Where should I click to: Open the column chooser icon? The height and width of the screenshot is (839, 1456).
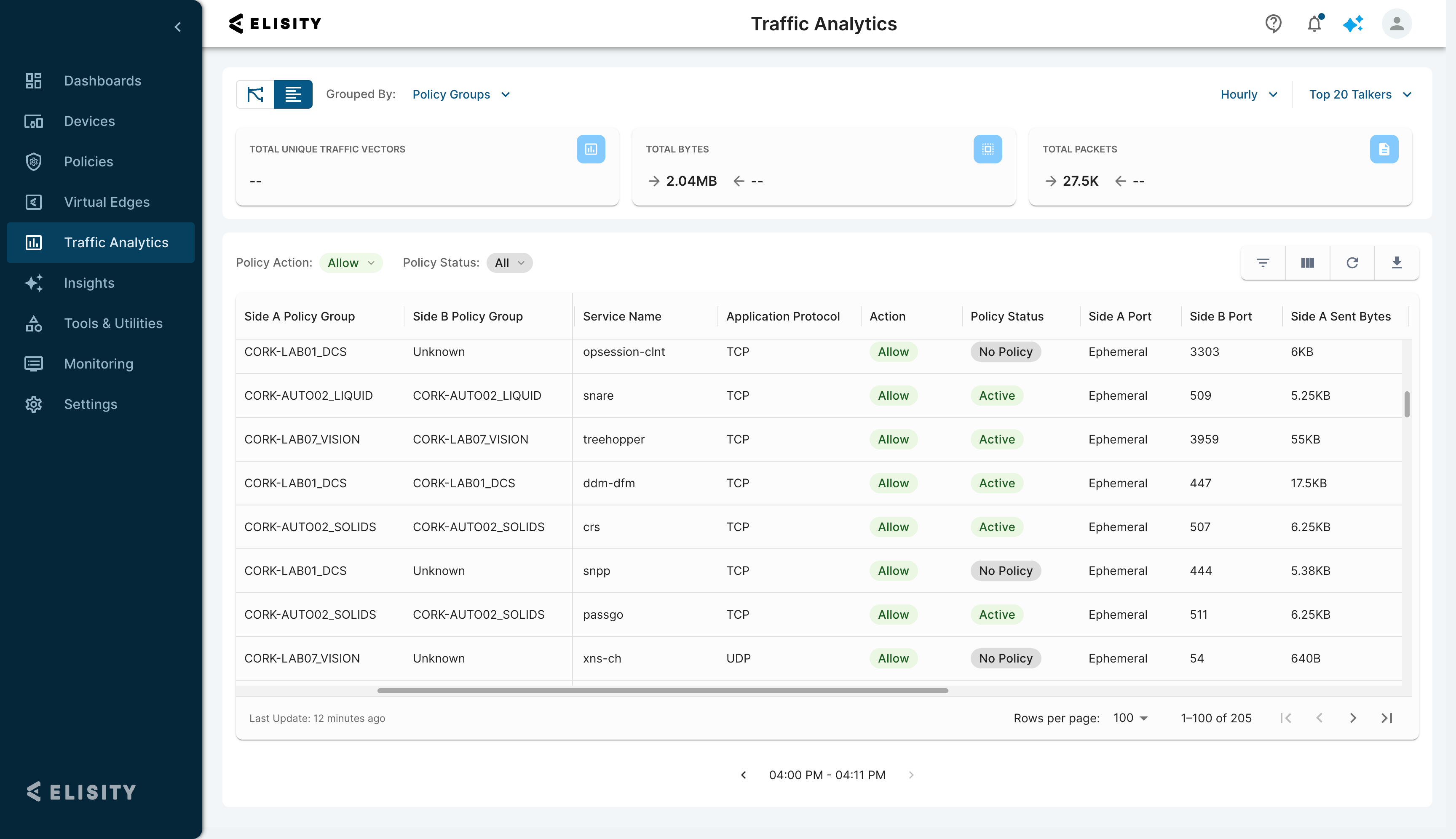pos(1307,263)
